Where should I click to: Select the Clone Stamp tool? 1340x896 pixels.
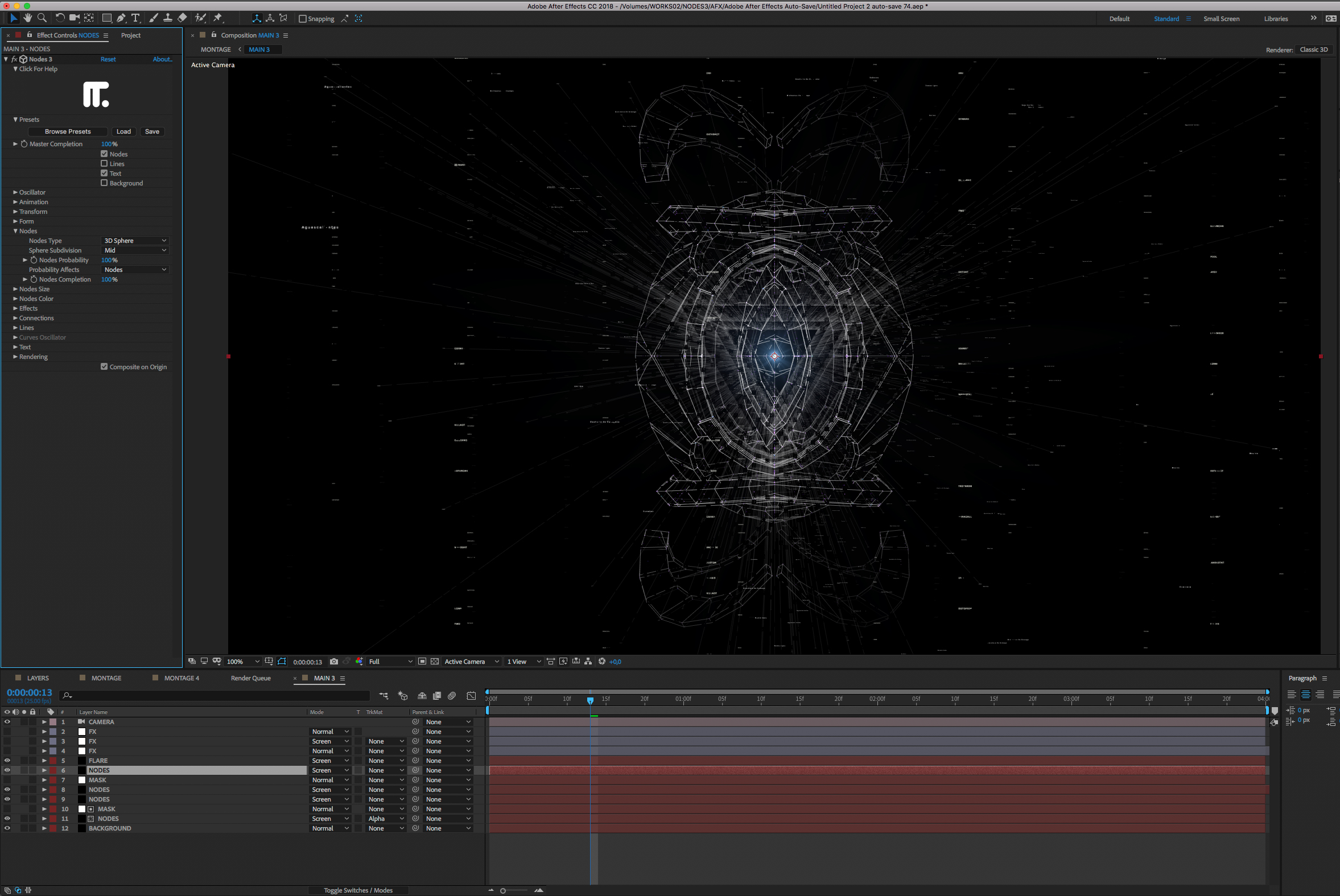(x=167, y=18)
